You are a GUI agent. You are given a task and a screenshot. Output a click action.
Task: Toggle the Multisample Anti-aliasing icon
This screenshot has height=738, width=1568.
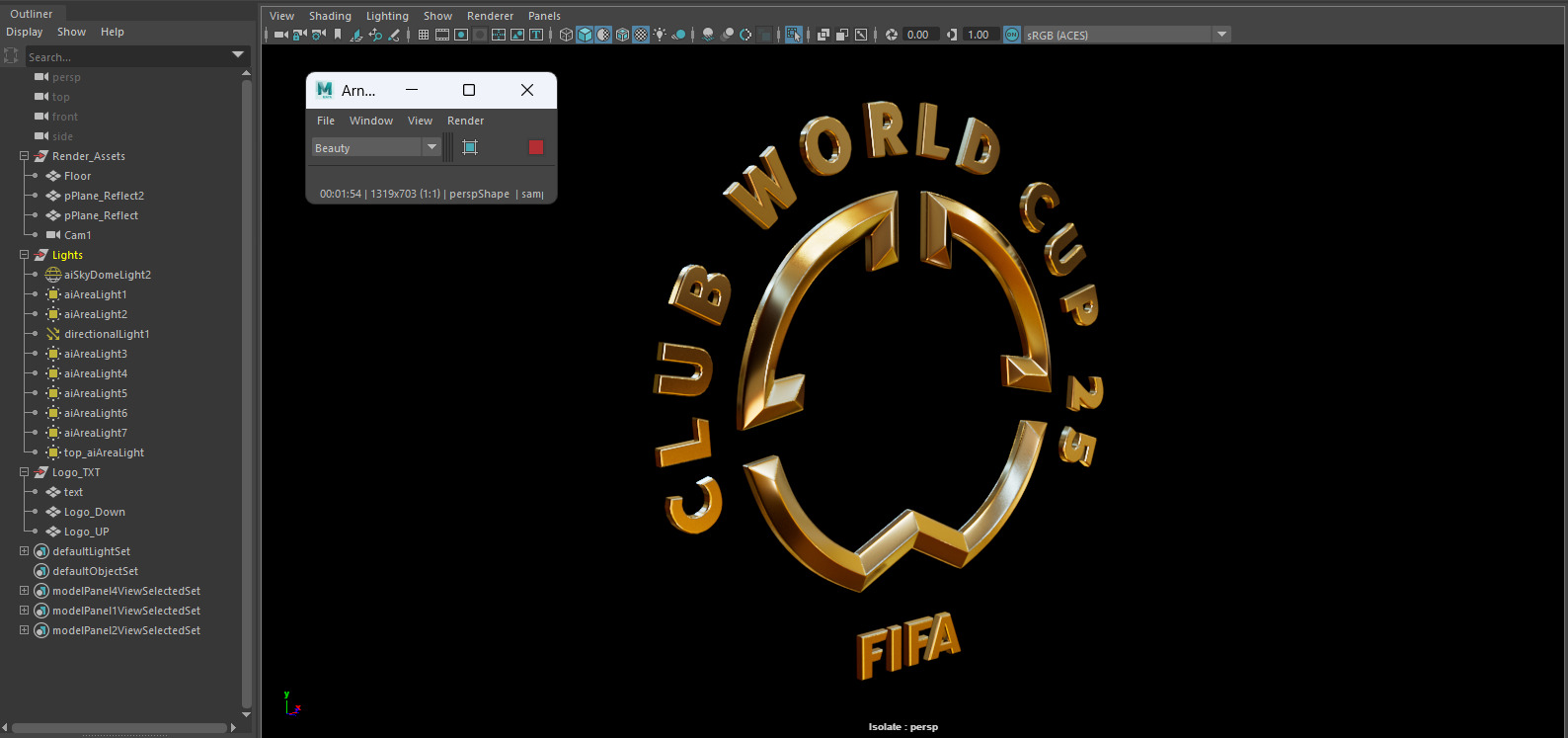coord(745,35)
